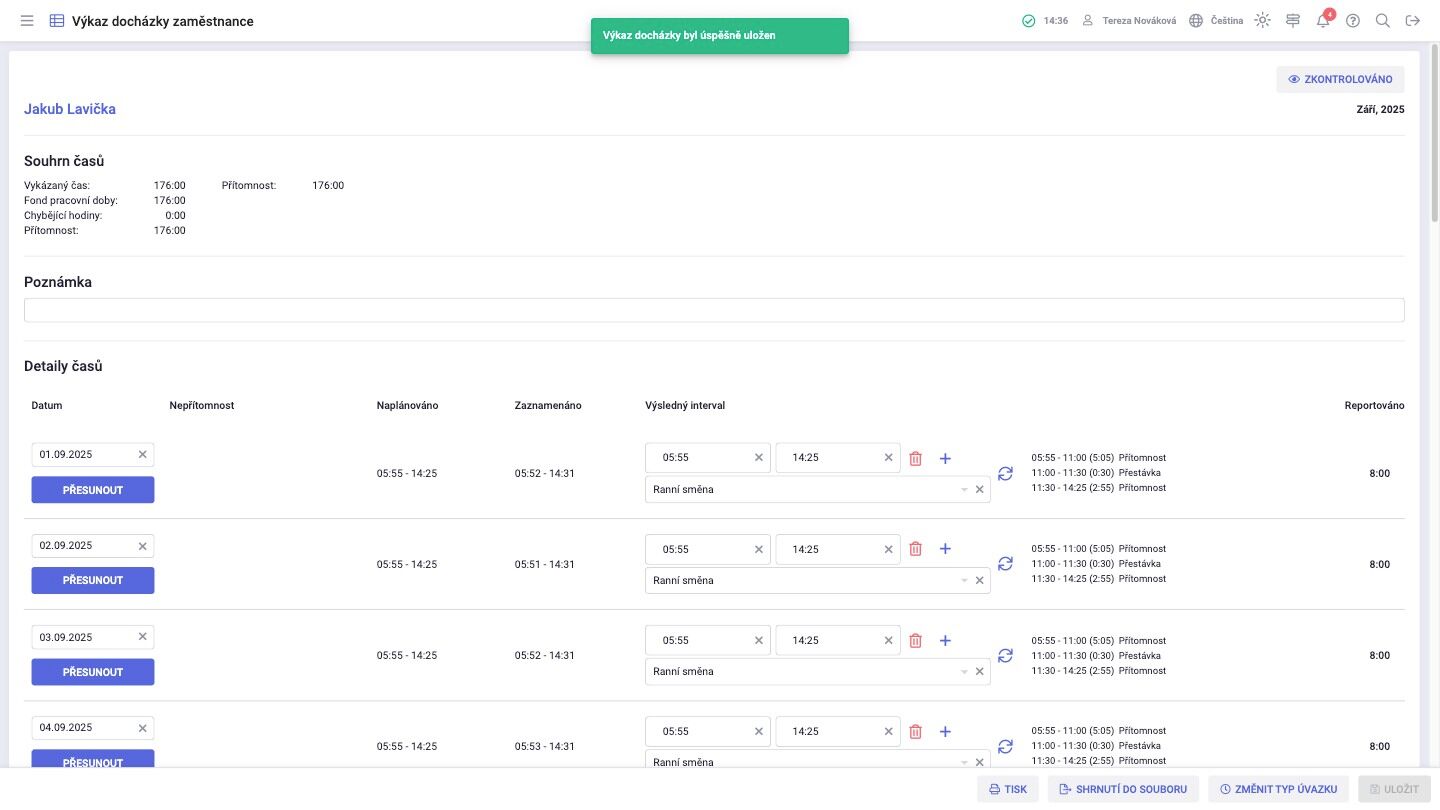
Task: Expand Ranní směna dropdown for 02.09.2025
Action: pyautogui.click(x=964, y=581)
